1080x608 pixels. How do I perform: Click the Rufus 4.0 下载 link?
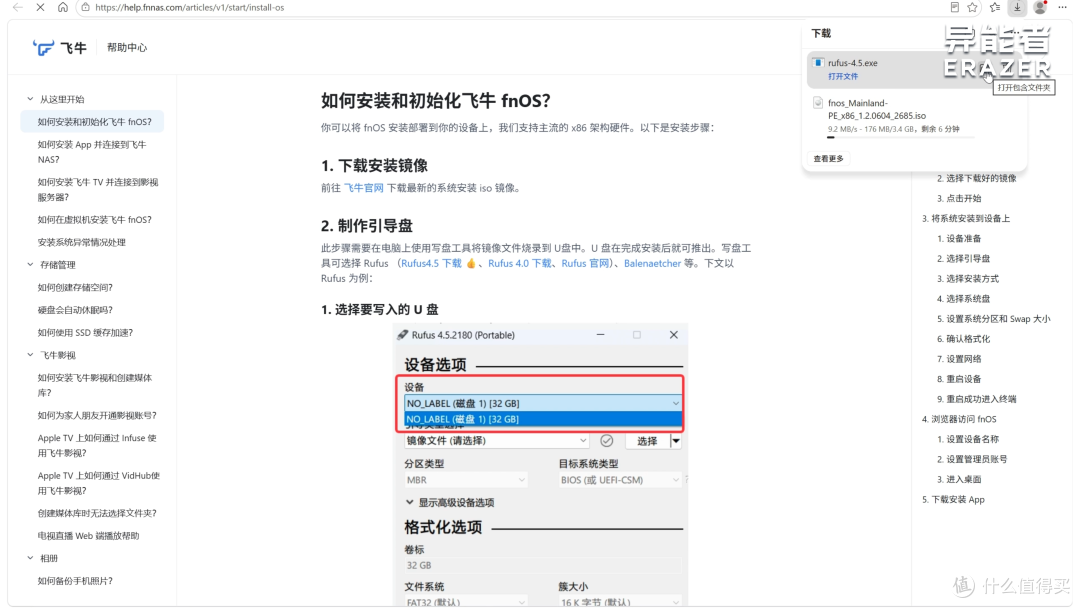(x=519, y=263)
